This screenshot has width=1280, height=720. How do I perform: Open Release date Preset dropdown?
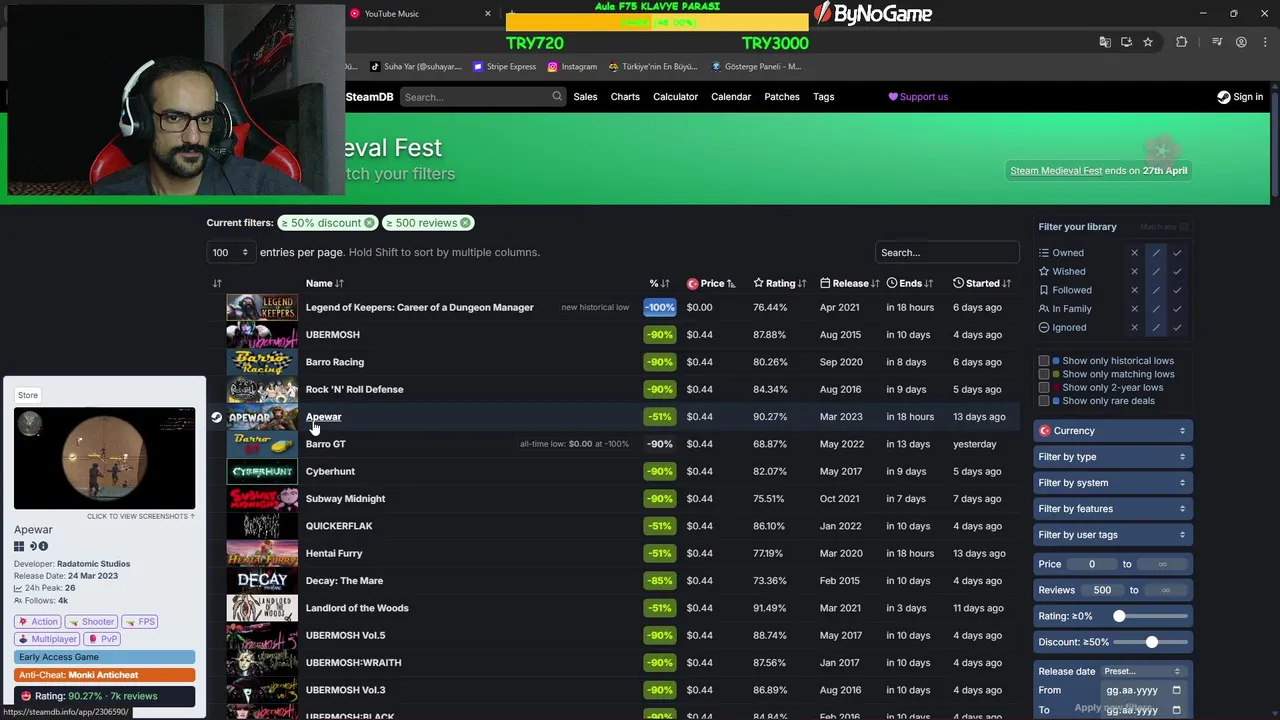[x=1143, y=672]
